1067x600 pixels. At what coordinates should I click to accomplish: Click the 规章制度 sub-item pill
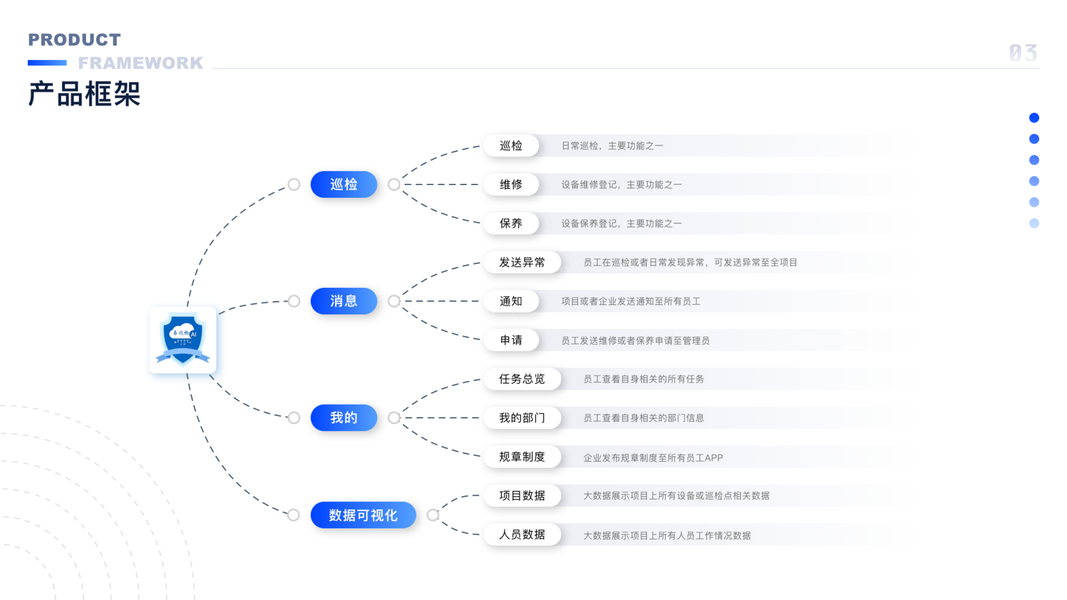pyautogui.click(x=522, y=456)
